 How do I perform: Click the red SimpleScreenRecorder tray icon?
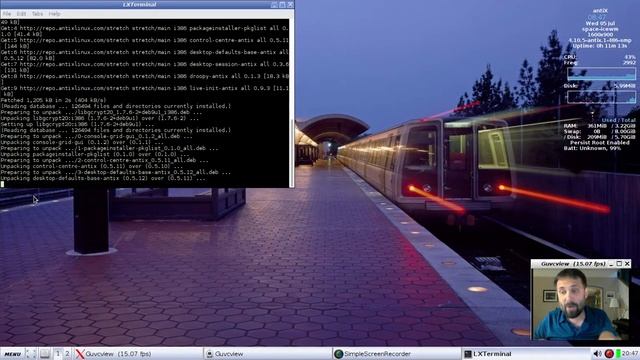point(609,354)
